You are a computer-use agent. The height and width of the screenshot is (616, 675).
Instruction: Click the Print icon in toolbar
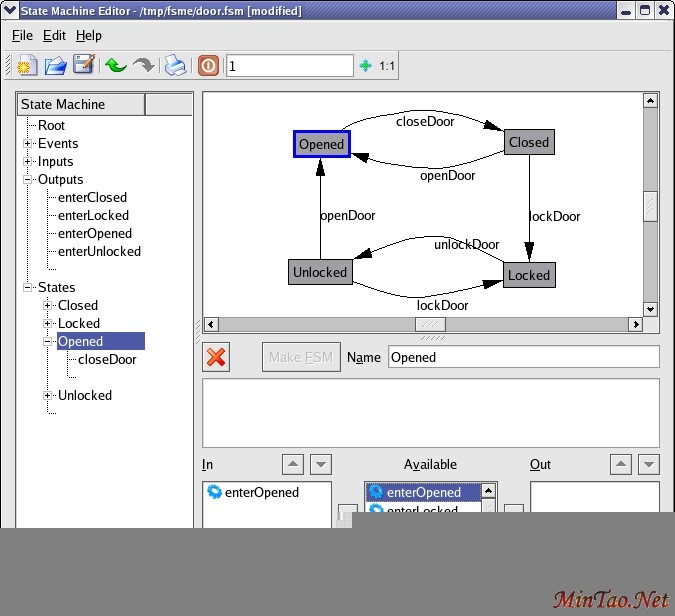point(175,66)
